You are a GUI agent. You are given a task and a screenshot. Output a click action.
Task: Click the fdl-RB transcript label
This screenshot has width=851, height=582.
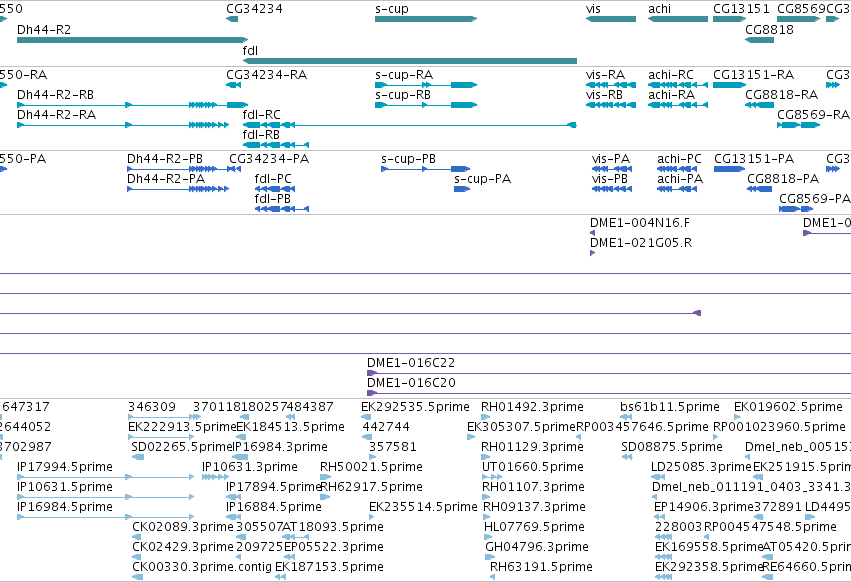261,134
